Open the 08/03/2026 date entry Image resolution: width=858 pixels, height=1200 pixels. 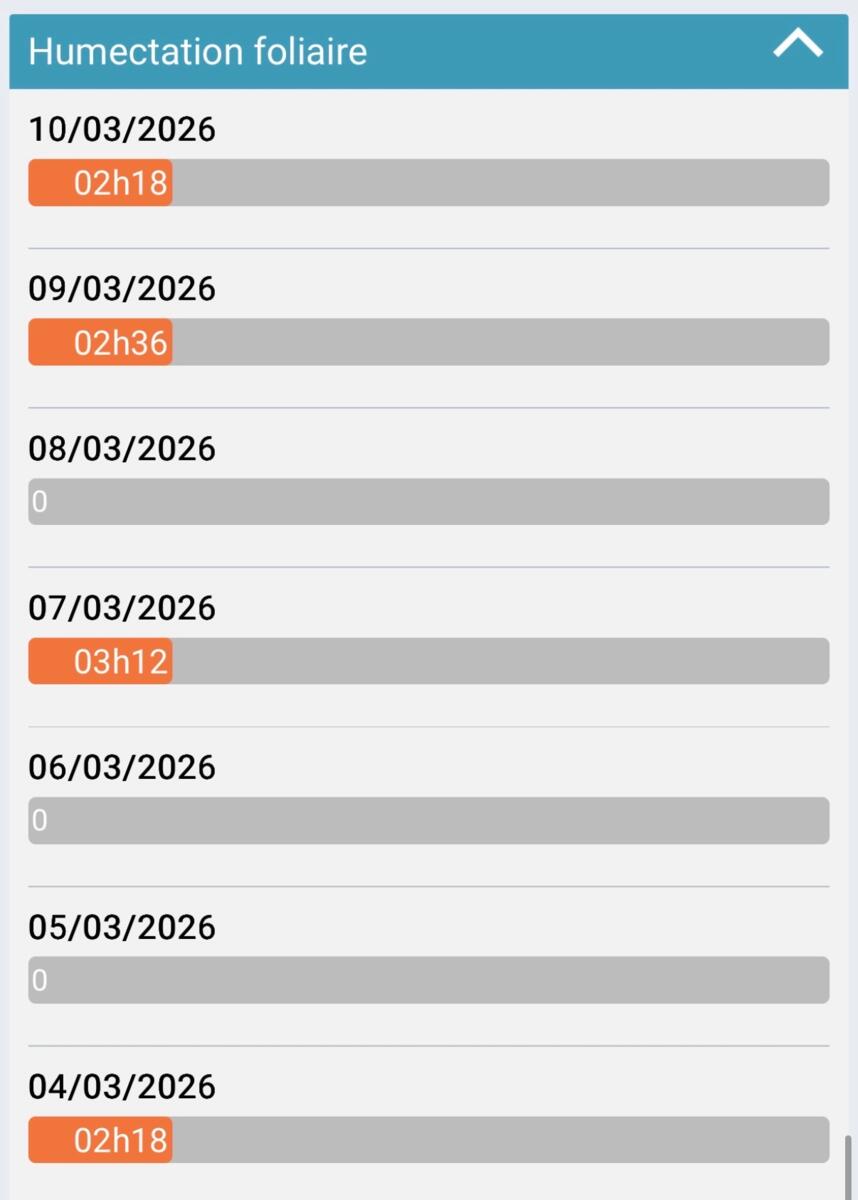[122, 449]
